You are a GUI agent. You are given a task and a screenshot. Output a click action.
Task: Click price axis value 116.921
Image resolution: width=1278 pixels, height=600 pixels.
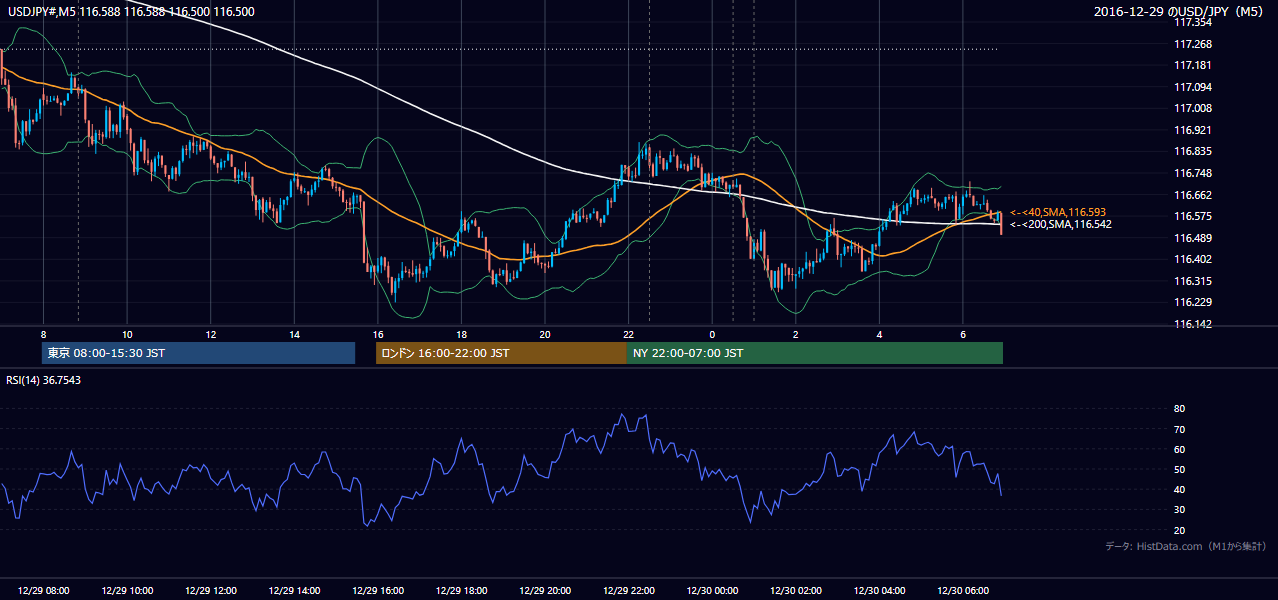[x=1192, y=130]
